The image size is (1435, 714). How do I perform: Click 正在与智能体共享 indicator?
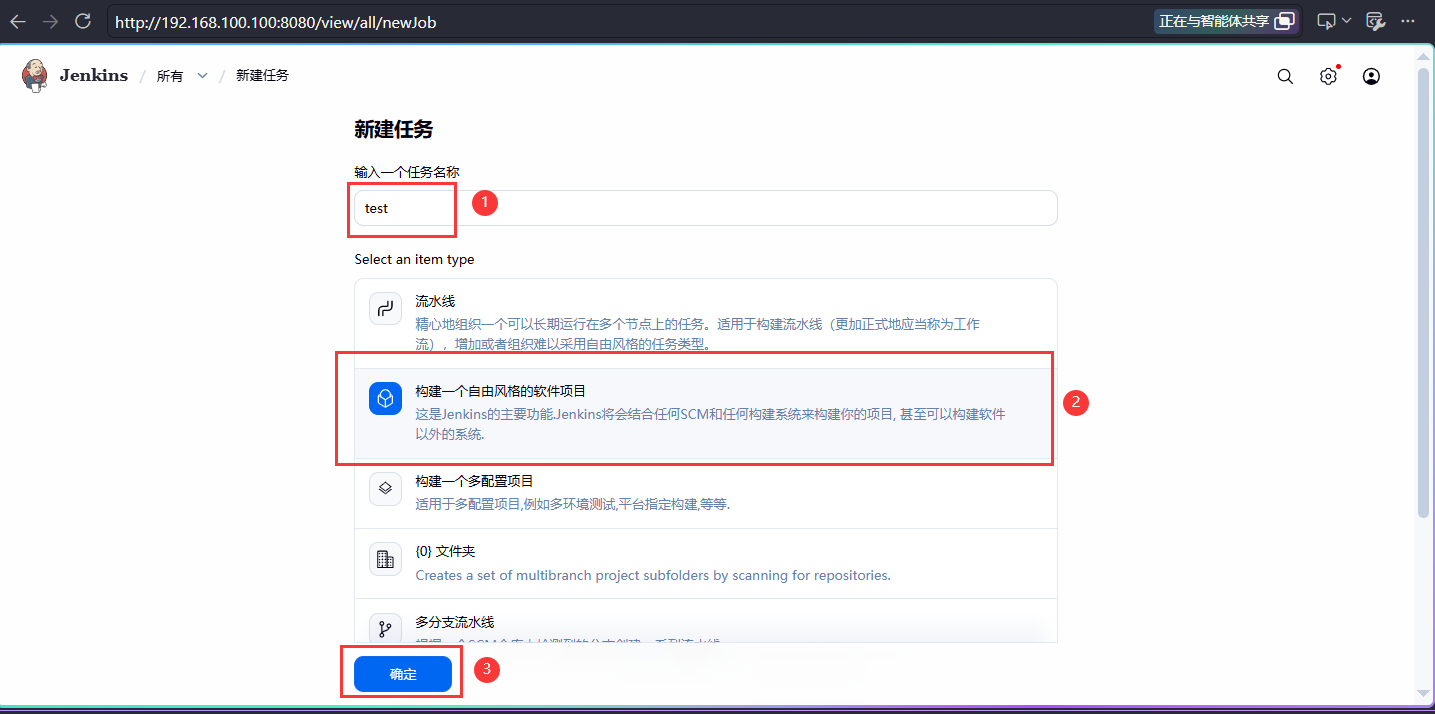(x=1227, y=21)
